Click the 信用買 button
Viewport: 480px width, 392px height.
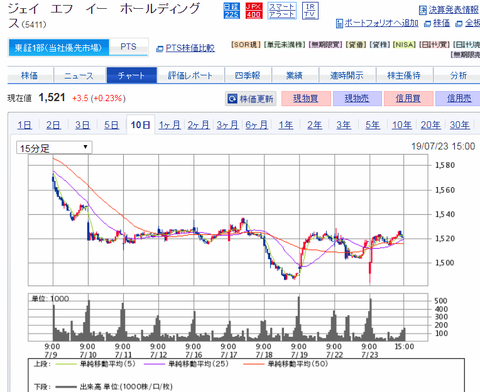tap(408, 99)
